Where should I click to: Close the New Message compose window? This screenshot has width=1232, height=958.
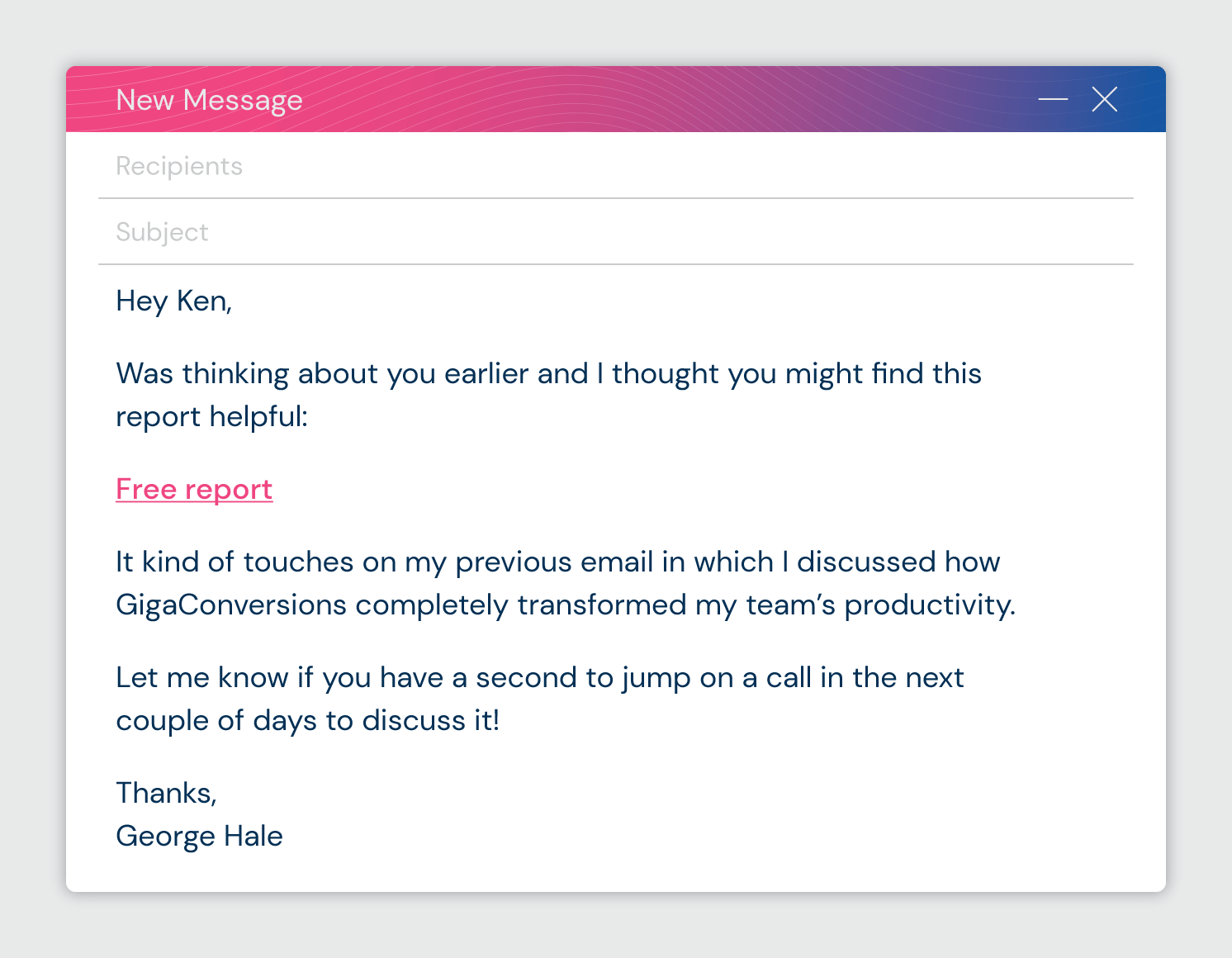coord(1104,99)
